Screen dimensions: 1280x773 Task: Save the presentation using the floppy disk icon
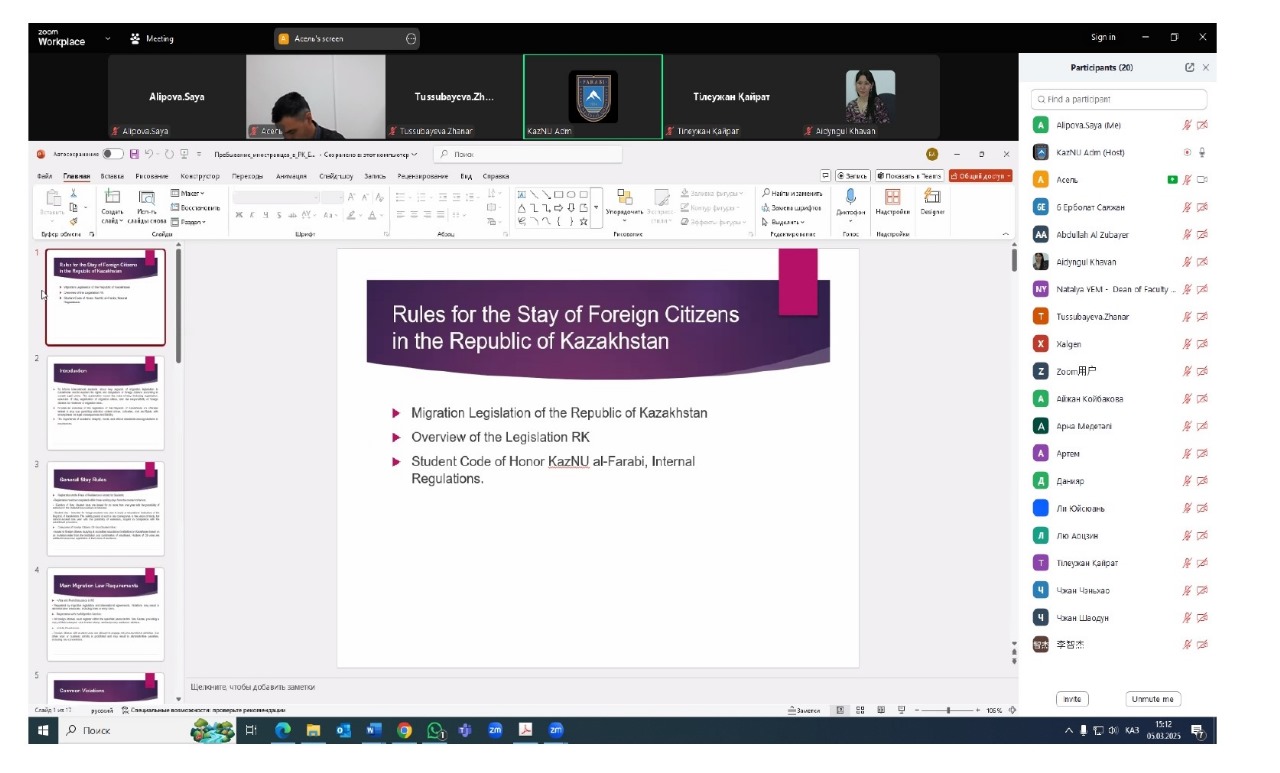pyautogui.click(x=134, y=154)
